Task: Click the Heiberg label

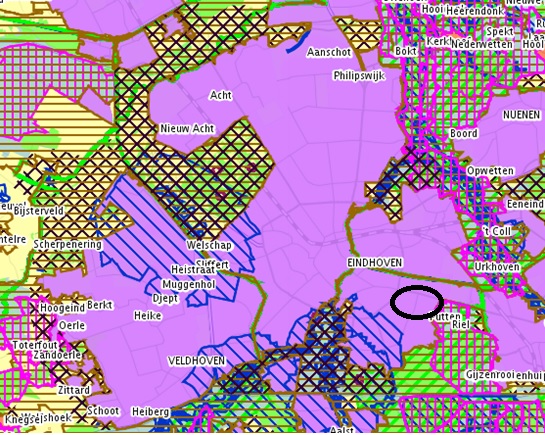Action: click(x=151, y=412)
